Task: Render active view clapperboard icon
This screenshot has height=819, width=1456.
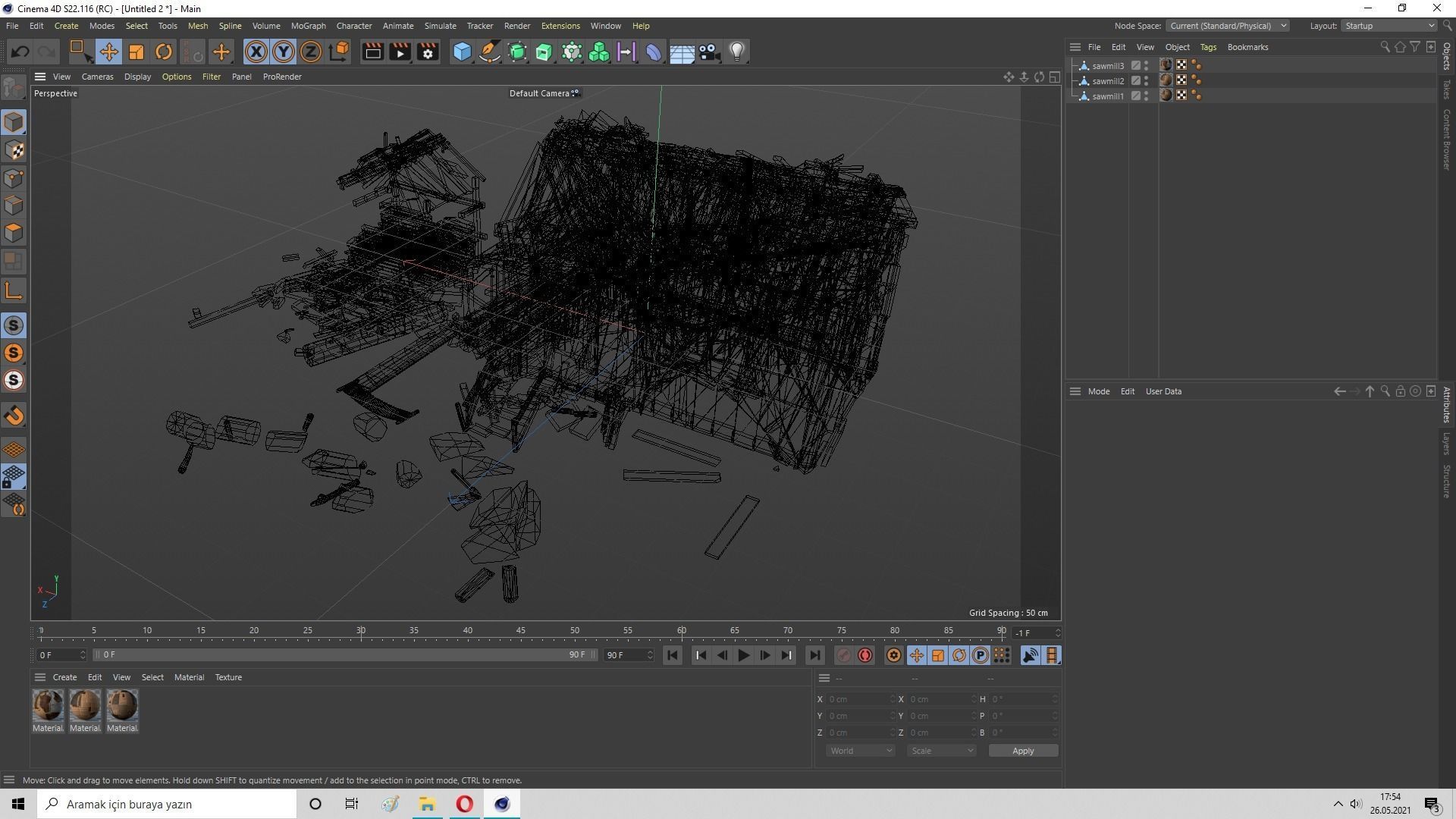Action: (x=372, y=52)
